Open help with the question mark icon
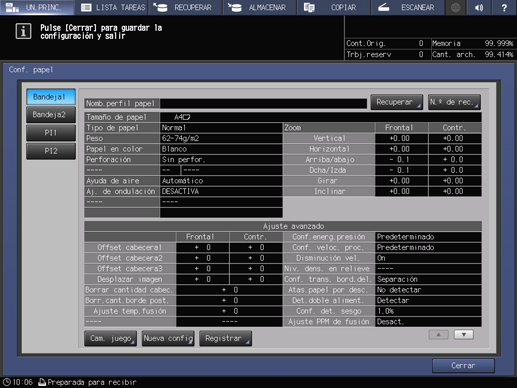Screen dimensions: 517x388 point(504,7)
